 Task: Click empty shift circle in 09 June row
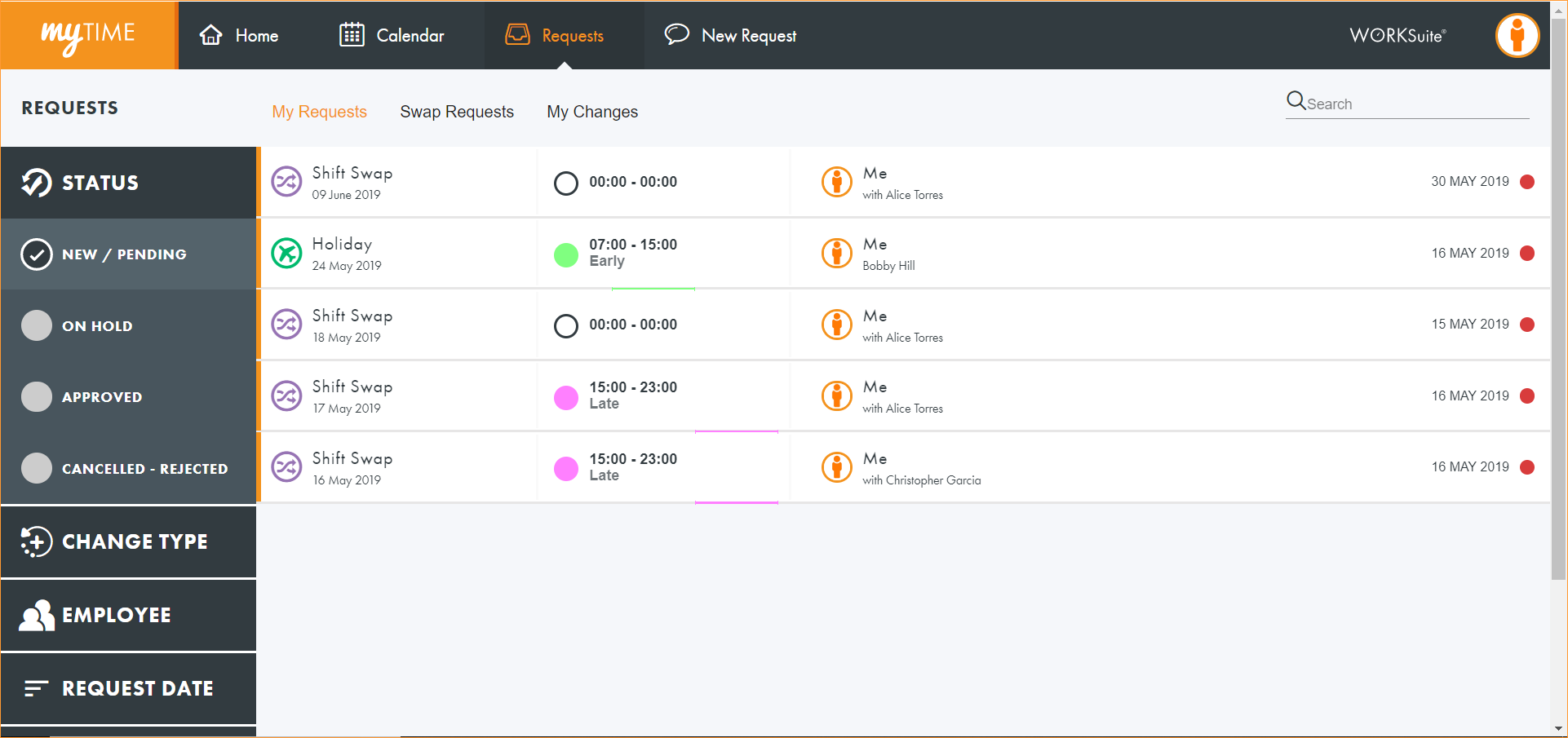coord(565,183)
